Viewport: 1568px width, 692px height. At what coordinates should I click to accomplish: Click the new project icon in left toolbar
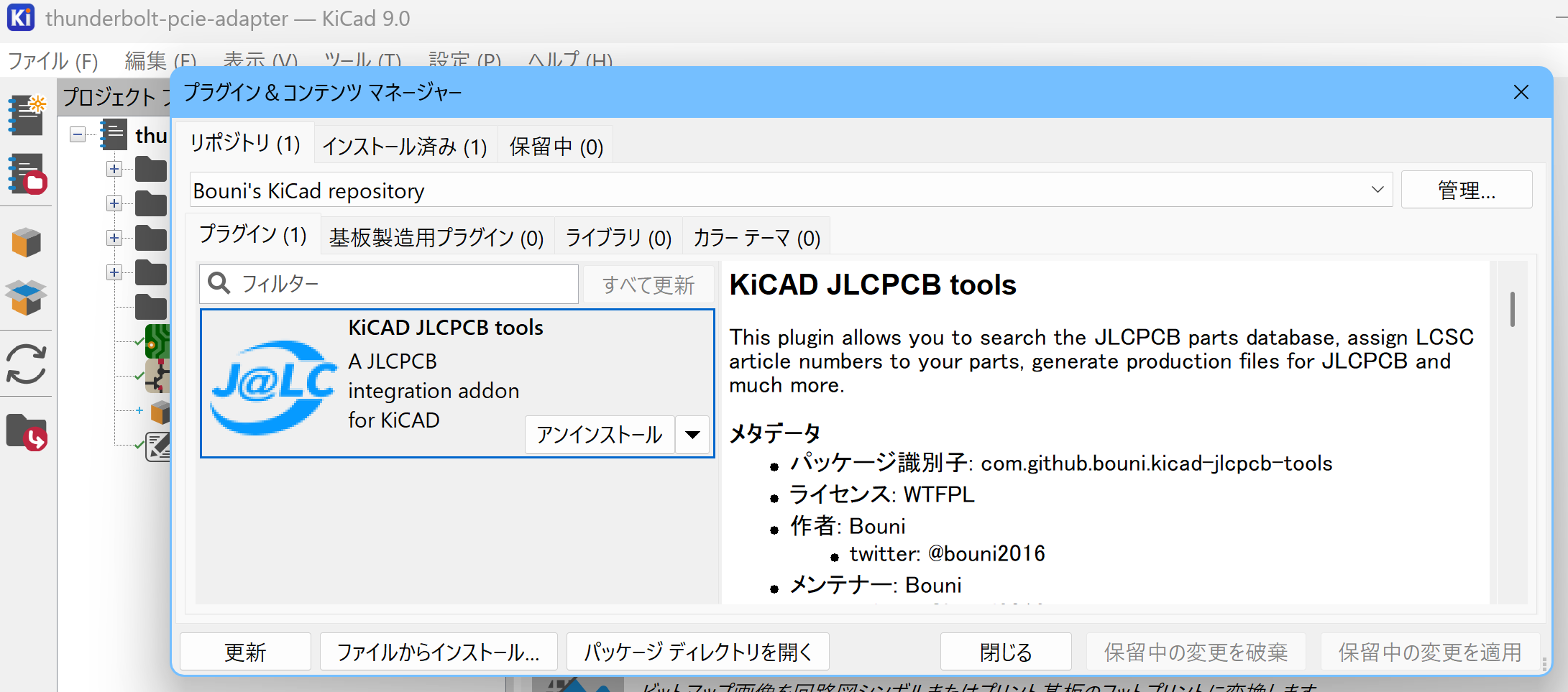pos(27,115)
